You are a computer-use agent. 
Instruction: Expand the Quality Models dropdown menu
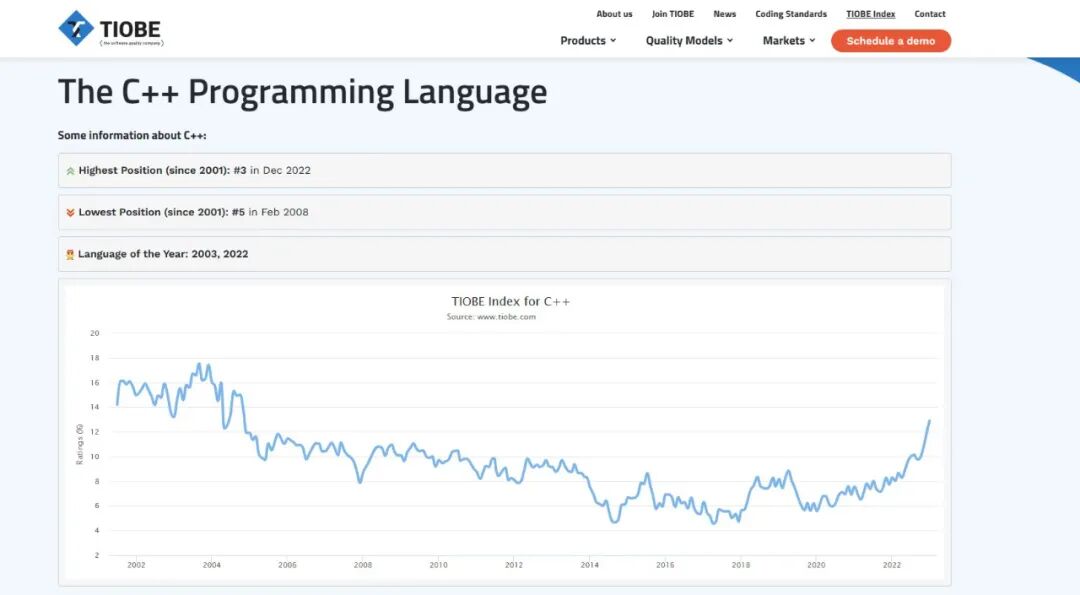[x=689, y=41]
